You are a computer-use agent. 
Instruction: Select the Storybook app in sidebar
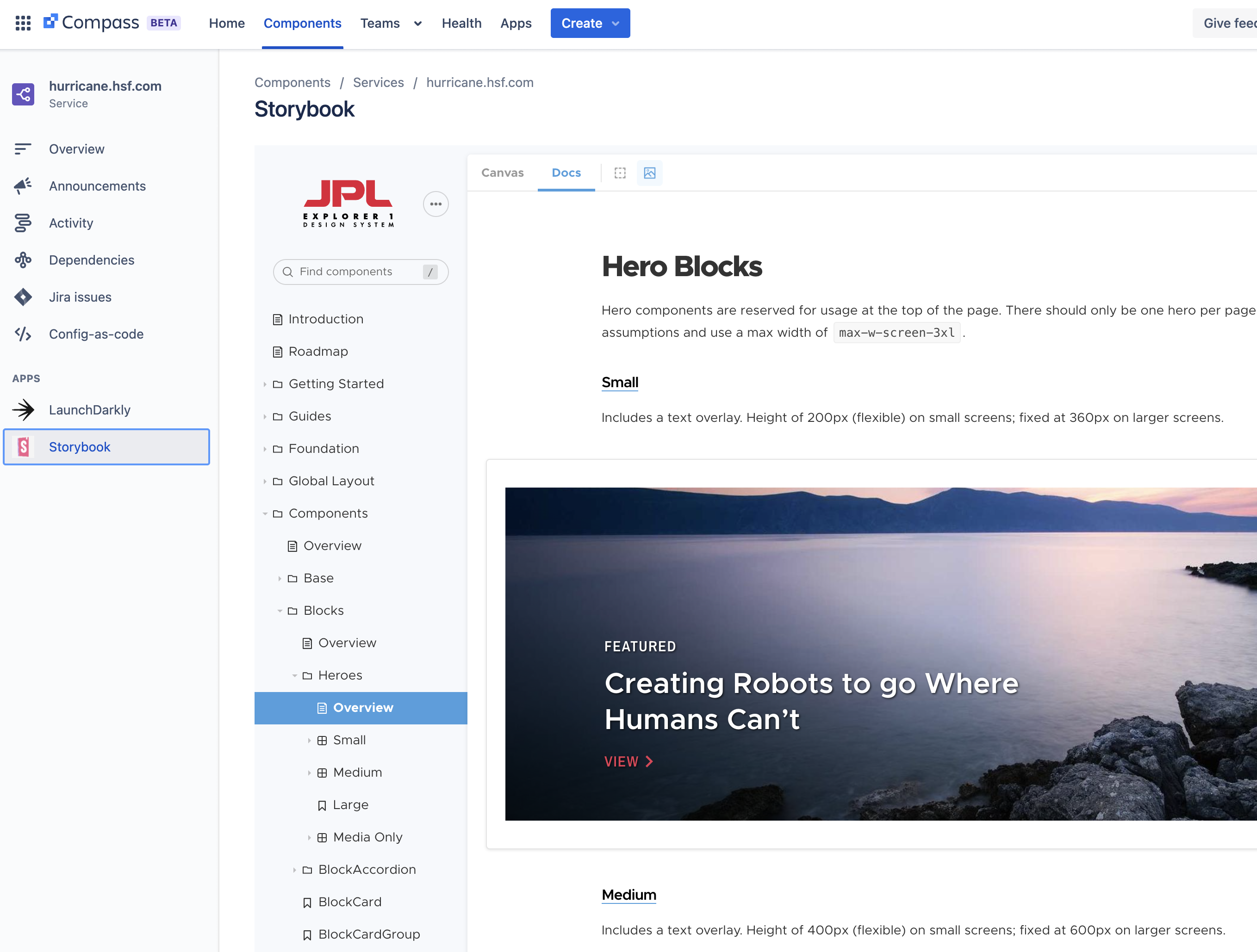pos(106,446)
